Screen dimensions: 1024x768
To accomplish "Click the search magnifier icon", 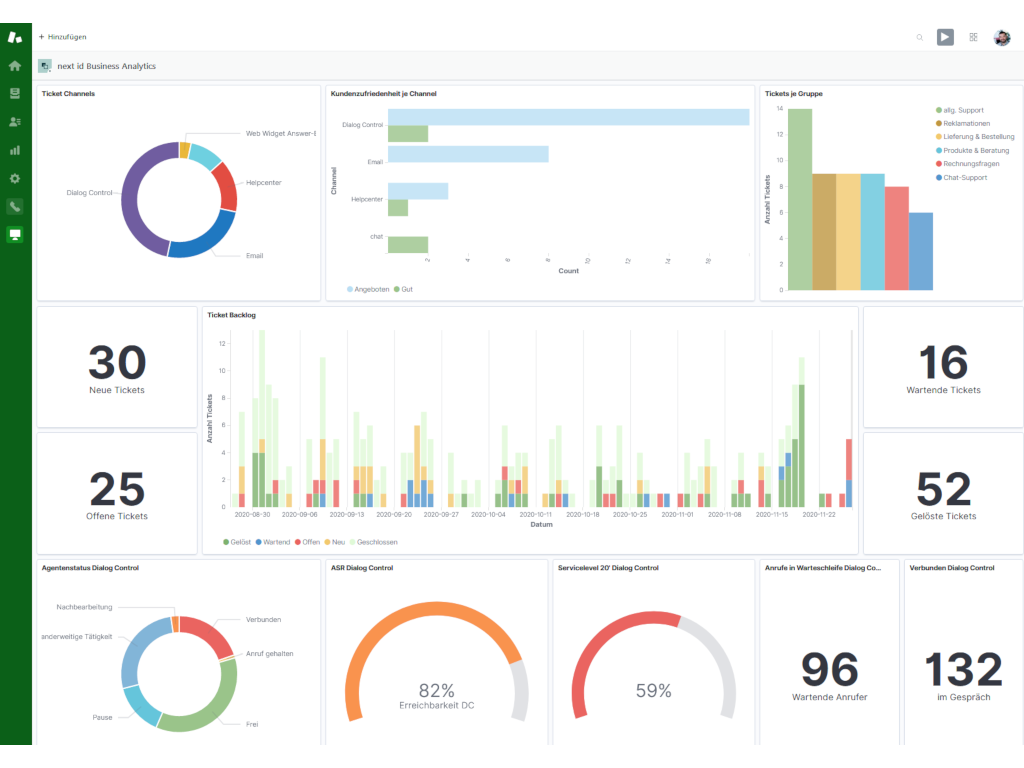I will pyautogui.click(x=920, y=37).
